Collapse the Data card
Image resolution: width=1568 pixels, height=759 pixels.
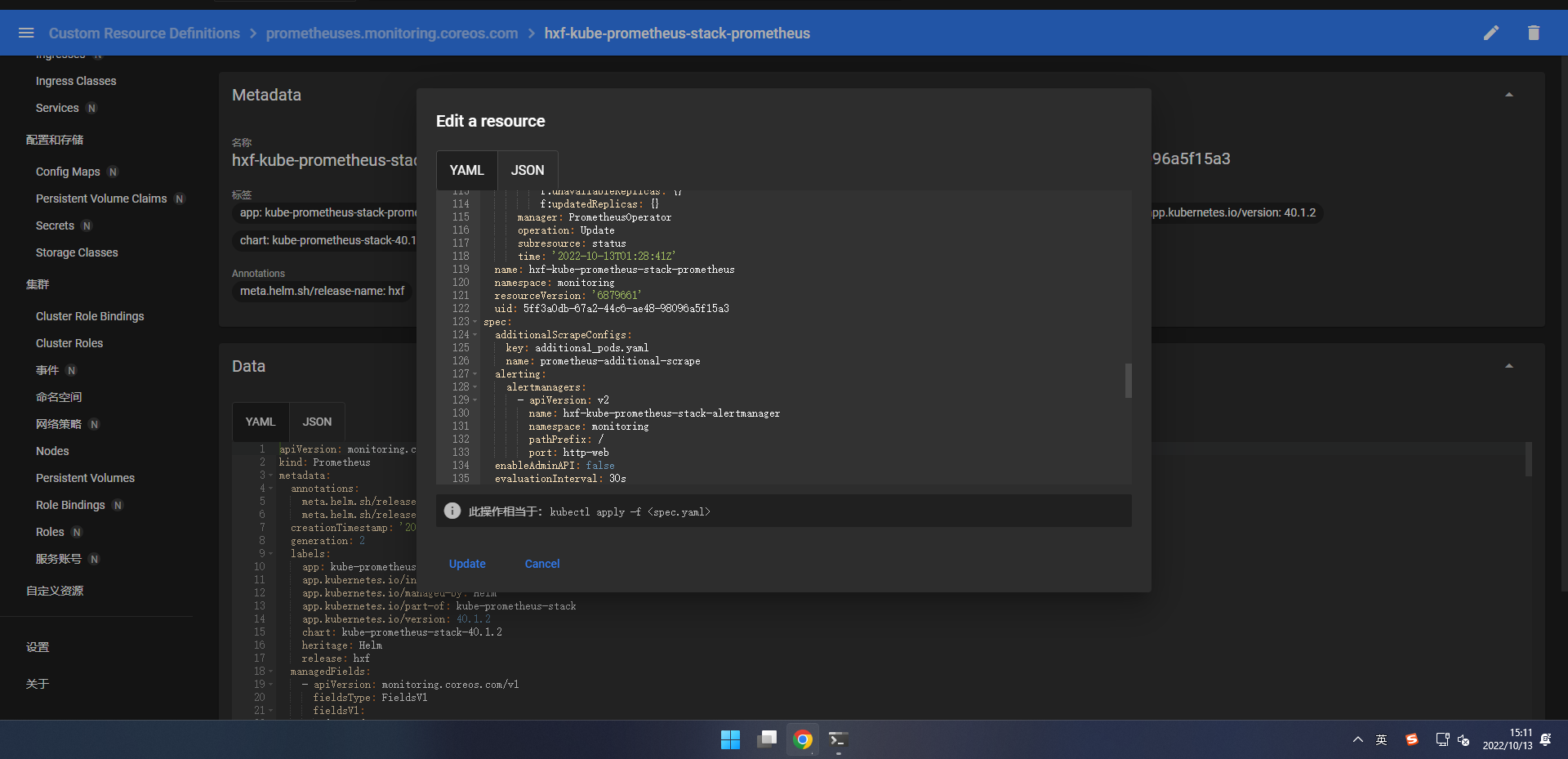pos(1509,366)
